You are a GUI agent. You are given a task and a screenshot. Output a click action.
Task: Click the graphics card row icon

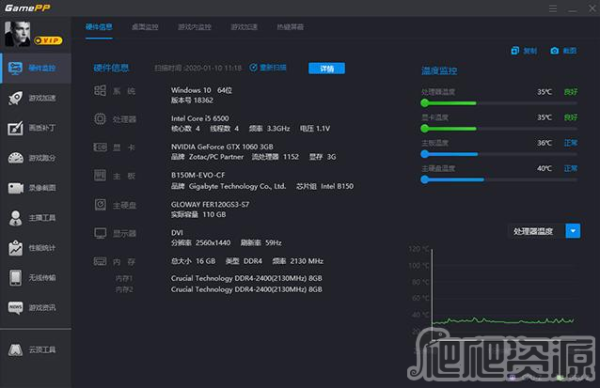100,147
